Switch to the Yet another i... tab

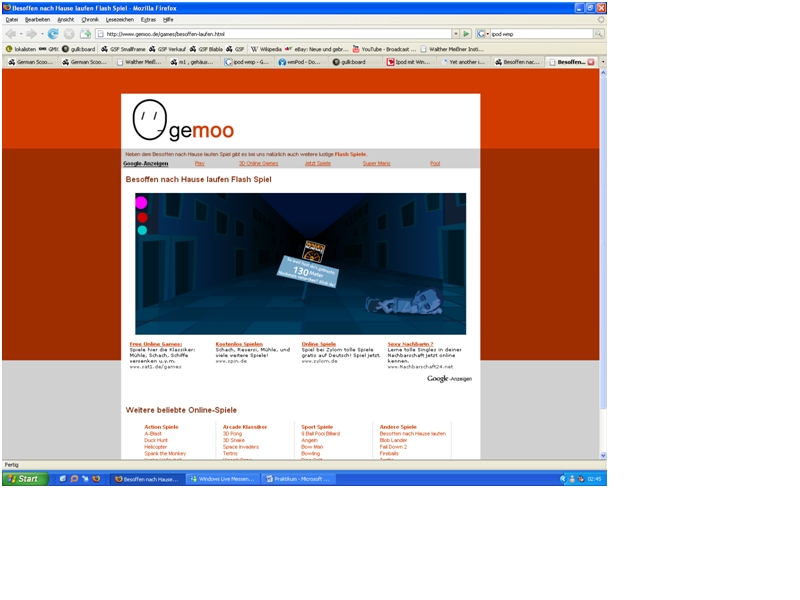462,62
